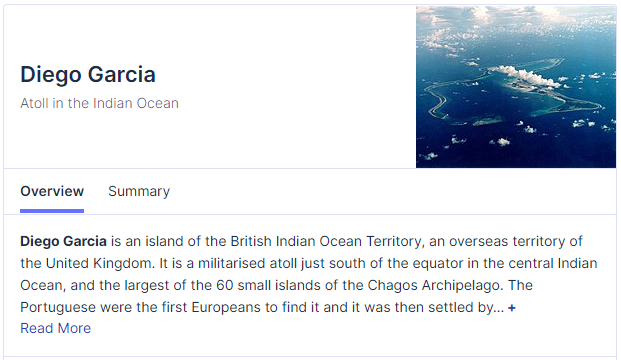The width and height of the screenshot is (621, 360).
Task: Expand description with the plus icon
Action: pos(512,308)
